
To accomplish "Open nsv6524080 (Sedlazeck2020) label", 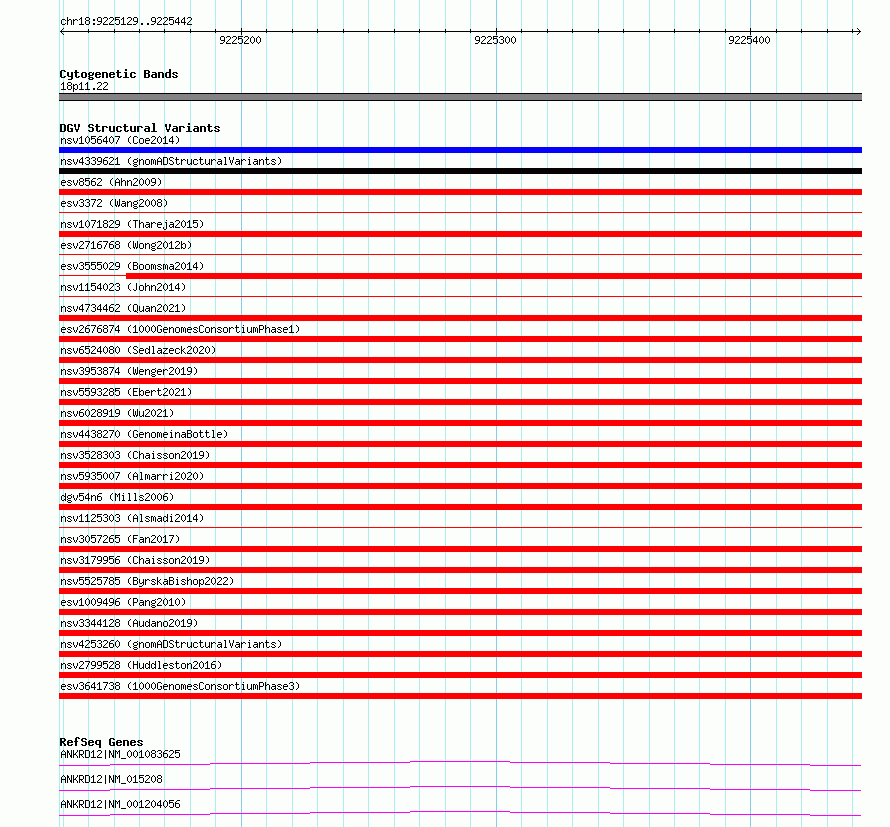I will pos(138,350).
